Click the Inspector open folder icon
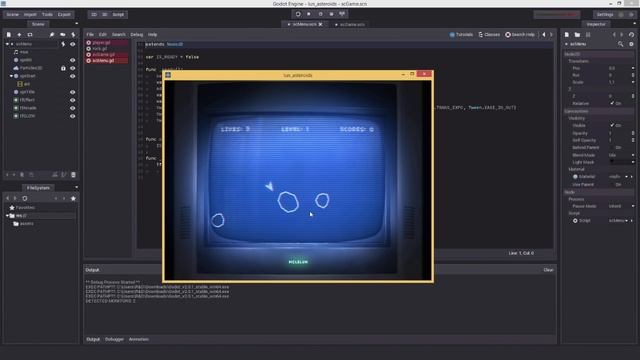640x360 pixels. [577, 35]
